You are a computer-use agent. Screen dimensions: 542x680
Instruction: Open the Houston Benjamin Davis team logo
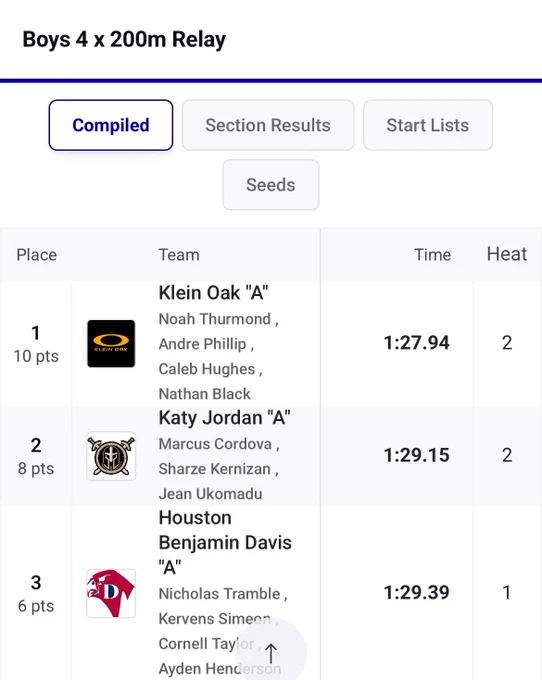[111, 593]
